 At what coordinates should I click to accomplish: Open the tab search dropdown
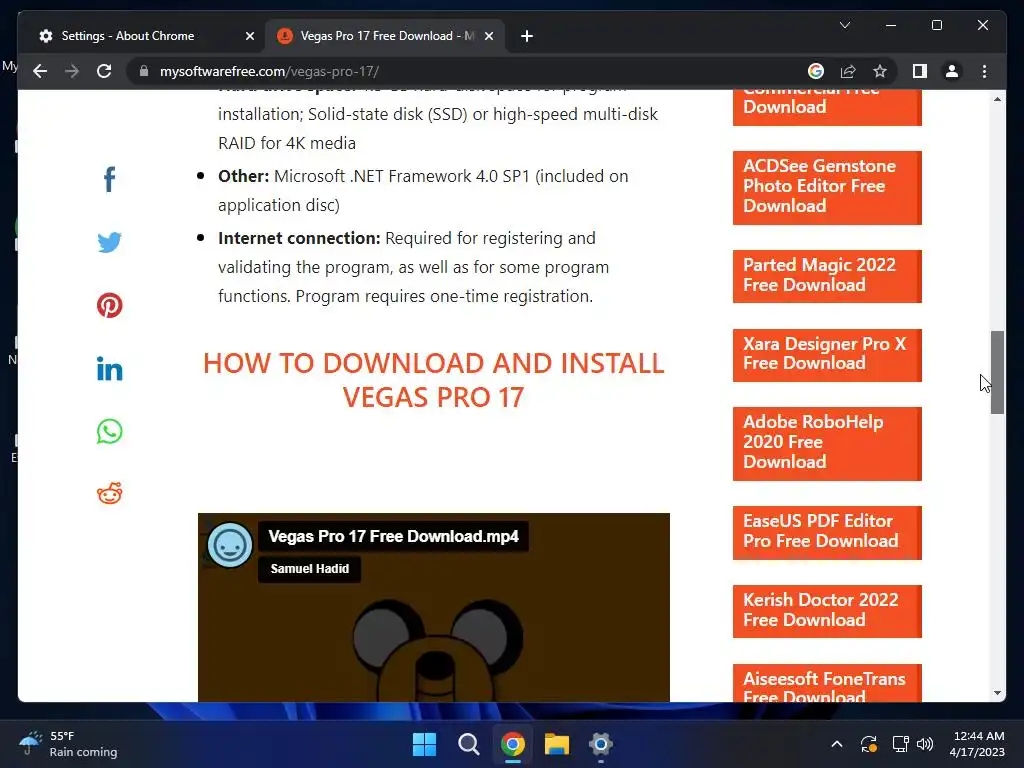844,25
